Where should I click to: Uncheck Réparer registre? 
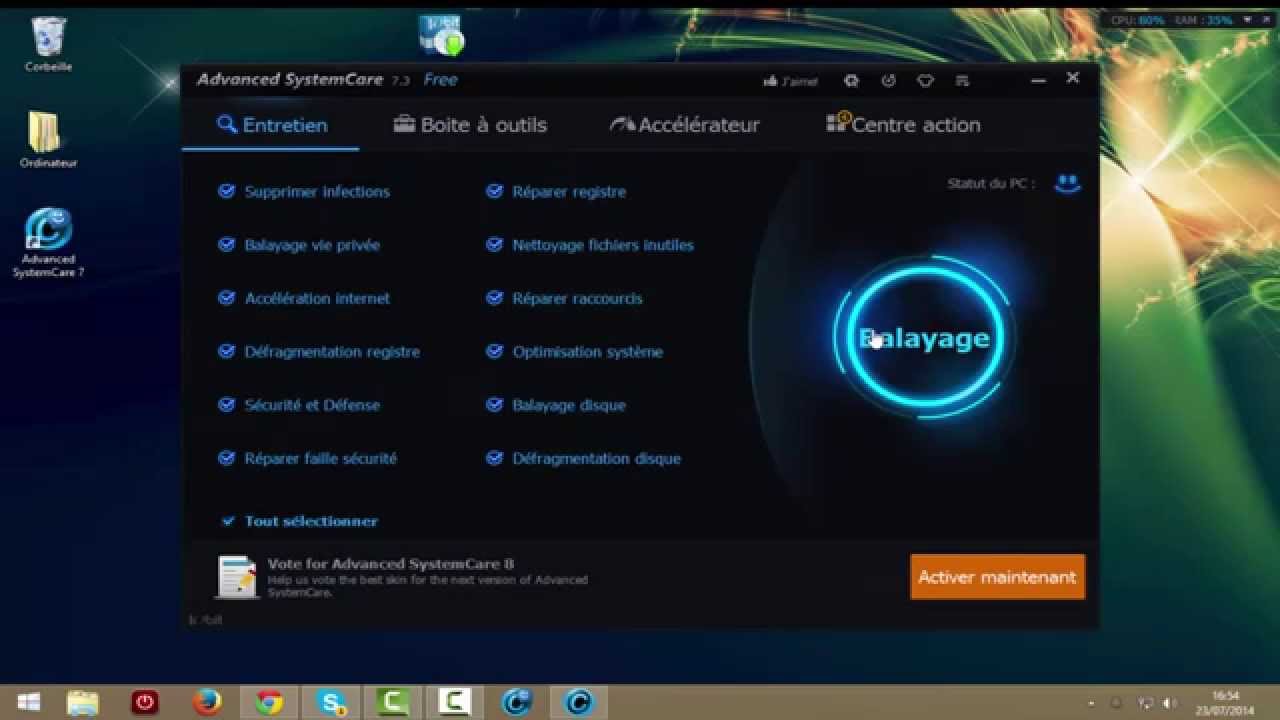tap(494, 191)
